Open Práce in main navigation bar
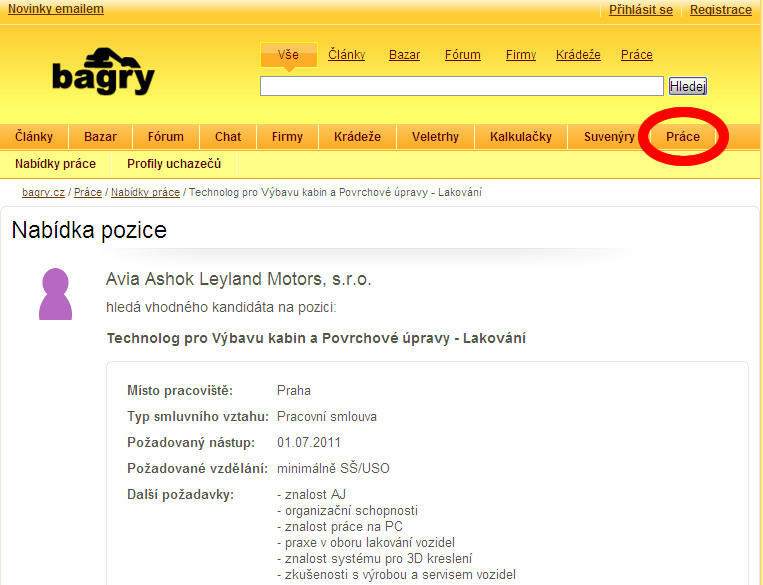Image resolution: width=763 pixels, height=585 pixels. [x=683, y=137]
